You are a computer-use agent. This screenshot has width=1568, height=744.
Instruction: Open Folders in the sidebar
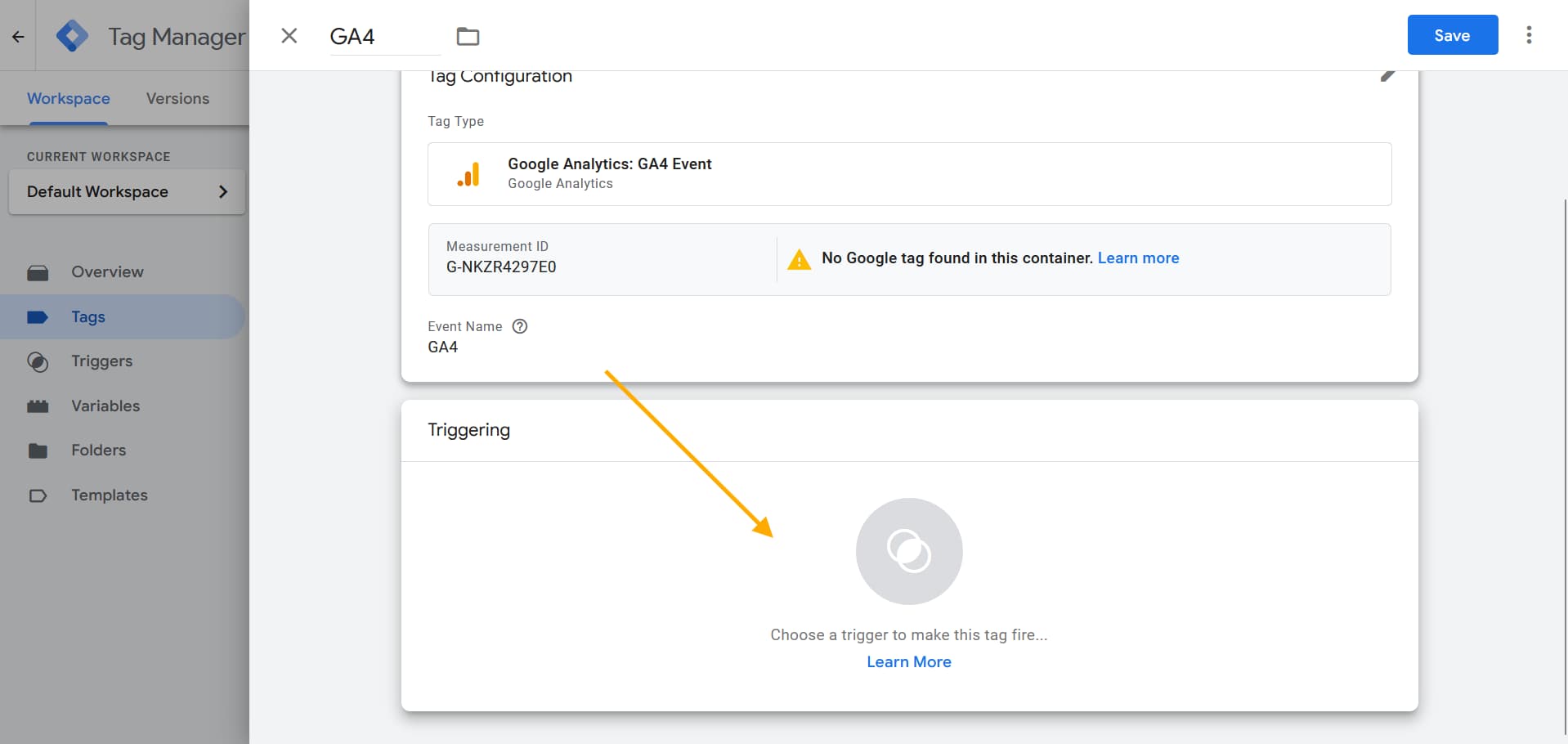tap(98, 450)
